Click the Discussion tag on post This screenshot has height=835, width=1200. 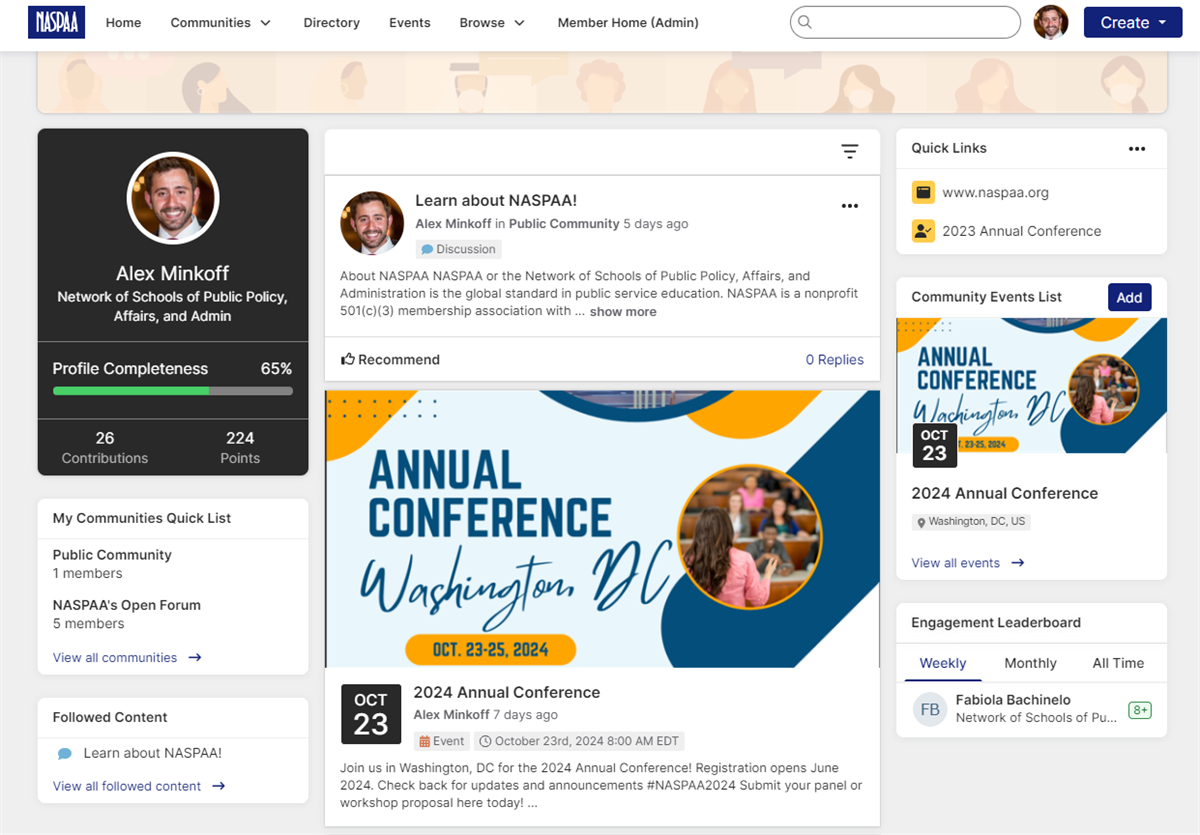pos(459,249)
